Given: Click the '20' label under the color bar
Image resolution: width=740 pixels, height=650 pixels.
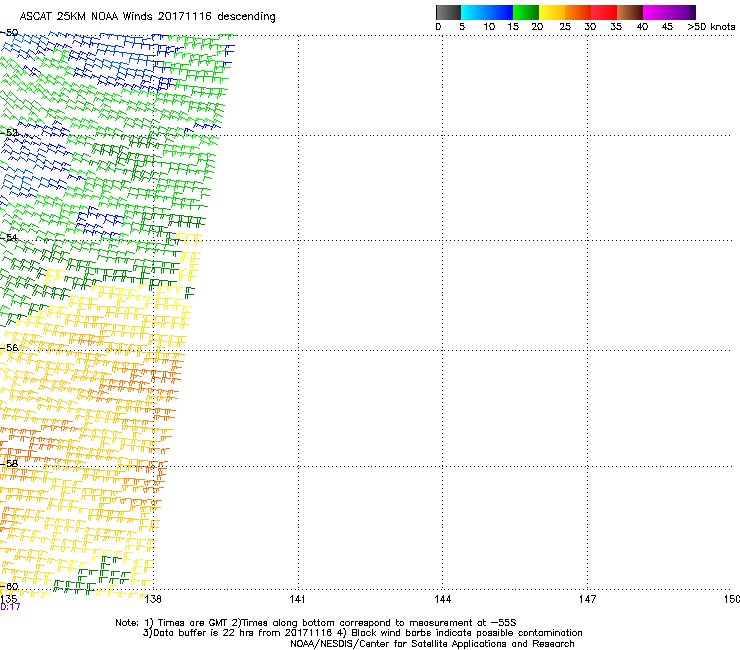Looking at the screenshot, I should 537,27.
